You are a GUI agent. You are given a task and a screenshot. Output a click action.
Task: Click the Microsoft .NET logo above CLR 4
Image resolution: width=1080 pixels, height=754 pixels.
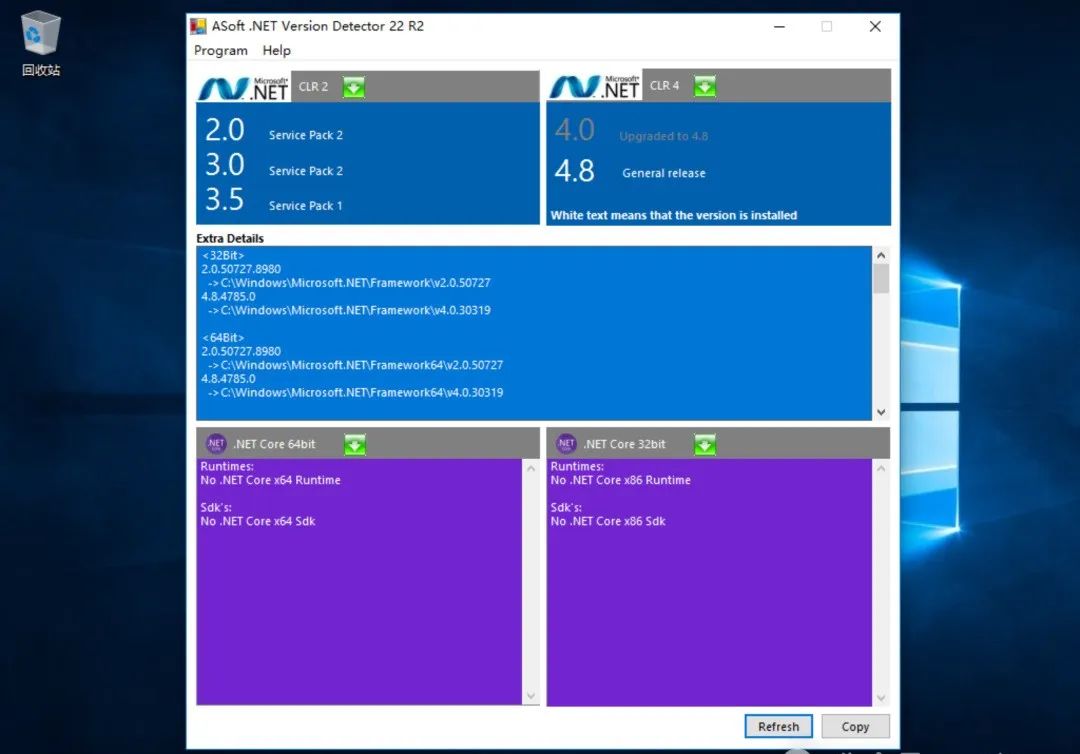pos(594,86)
